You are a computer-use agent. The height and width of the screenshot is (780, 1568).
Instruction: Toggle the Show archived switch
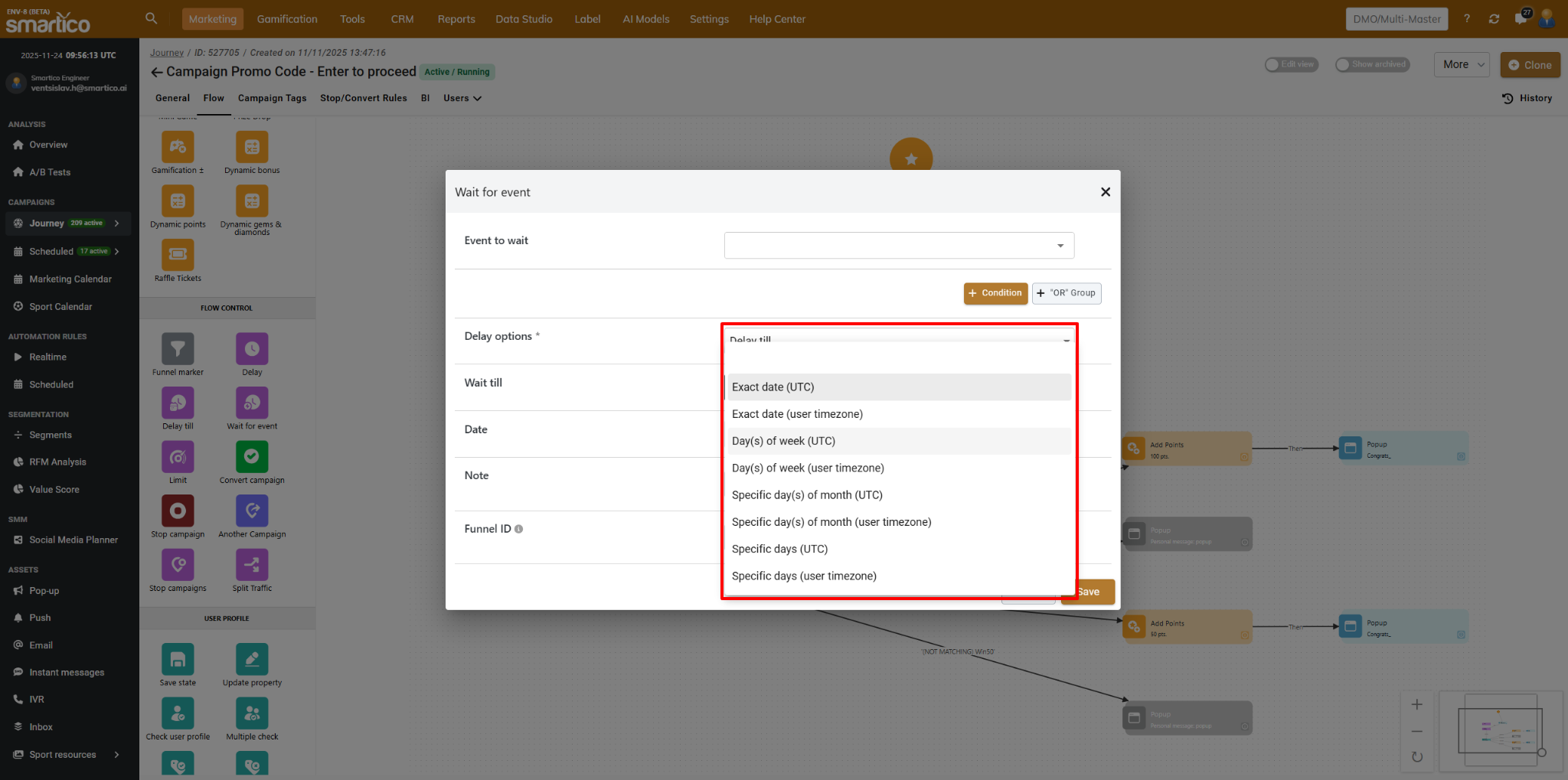pyautogui.click(x=1344, y=65)
